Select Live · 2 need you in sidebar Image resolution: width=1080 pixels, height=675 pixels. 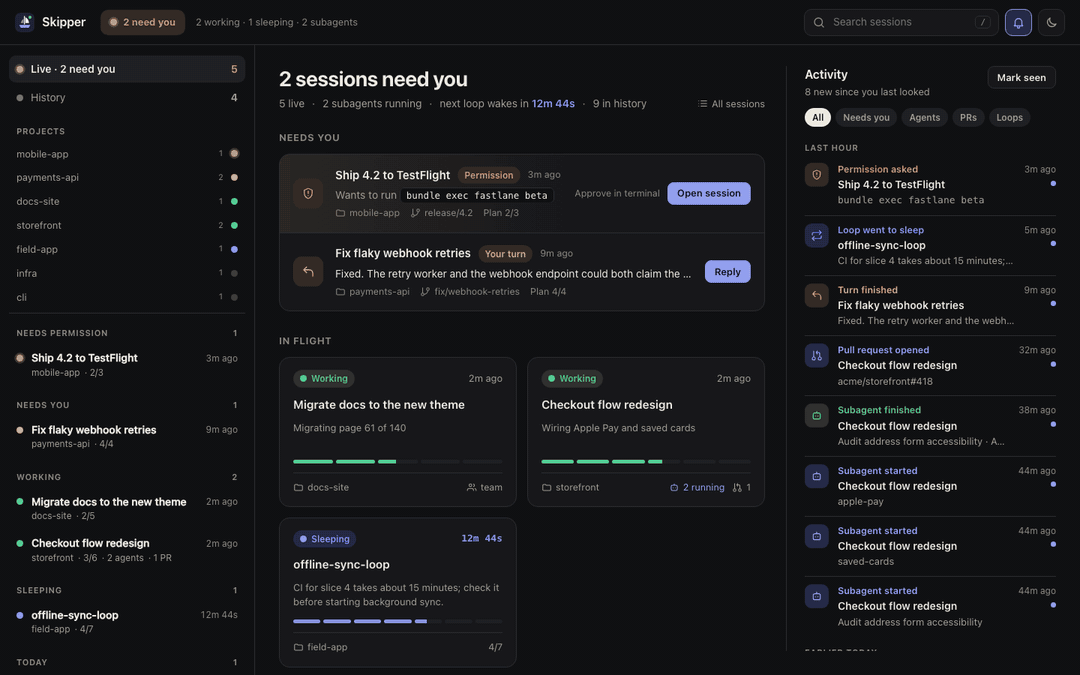127,69
